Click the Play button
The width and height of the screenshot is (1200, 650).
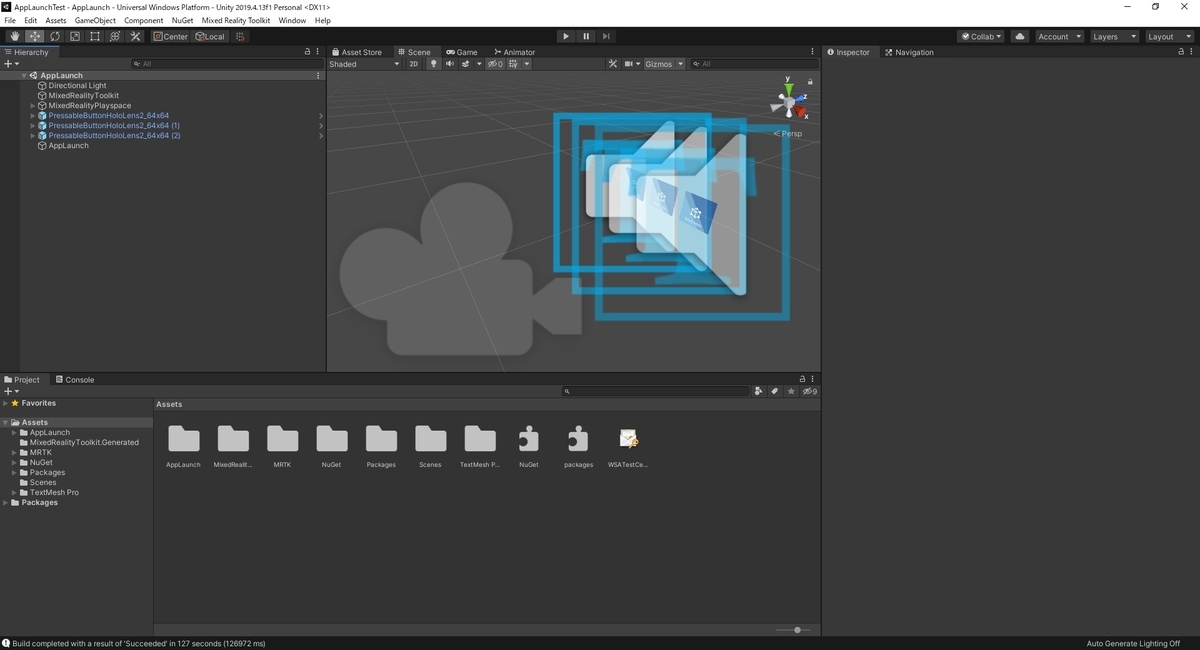tap(566, 36)
